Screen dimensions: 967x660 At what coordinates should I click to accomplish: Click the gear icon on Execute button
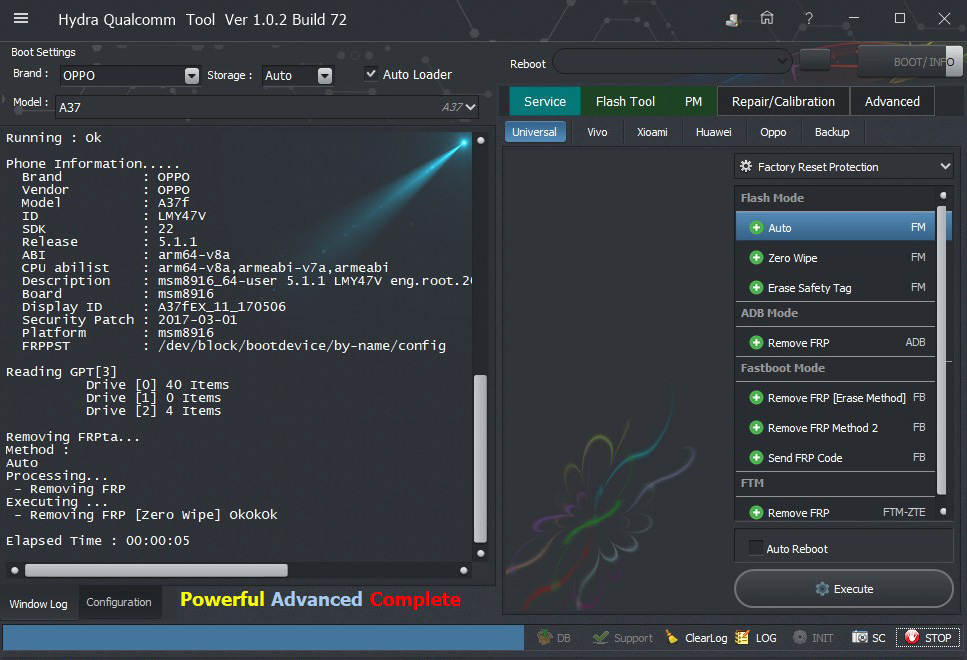tap(822, 589)
